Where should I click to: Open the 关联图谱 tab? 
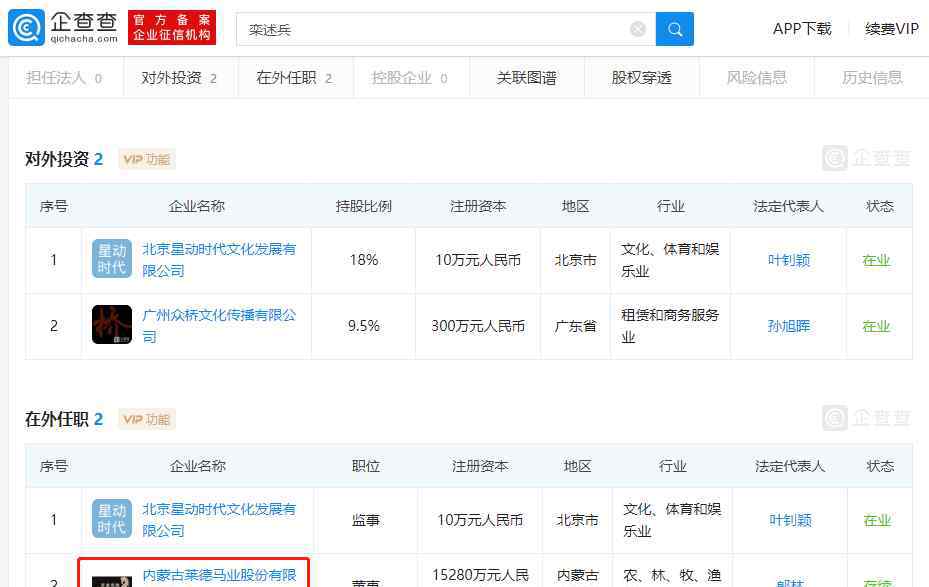pyautogui.click(x=527, y=78)
